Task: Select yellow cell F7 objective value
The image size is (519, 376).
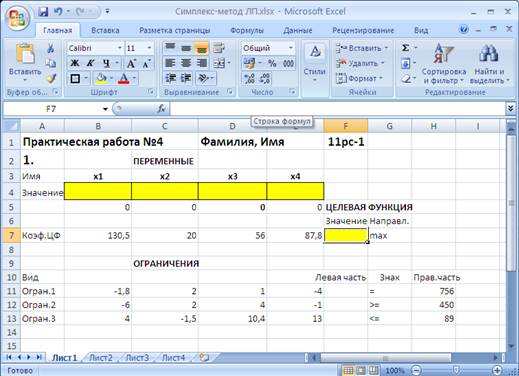Action: (x=346, y=235)
